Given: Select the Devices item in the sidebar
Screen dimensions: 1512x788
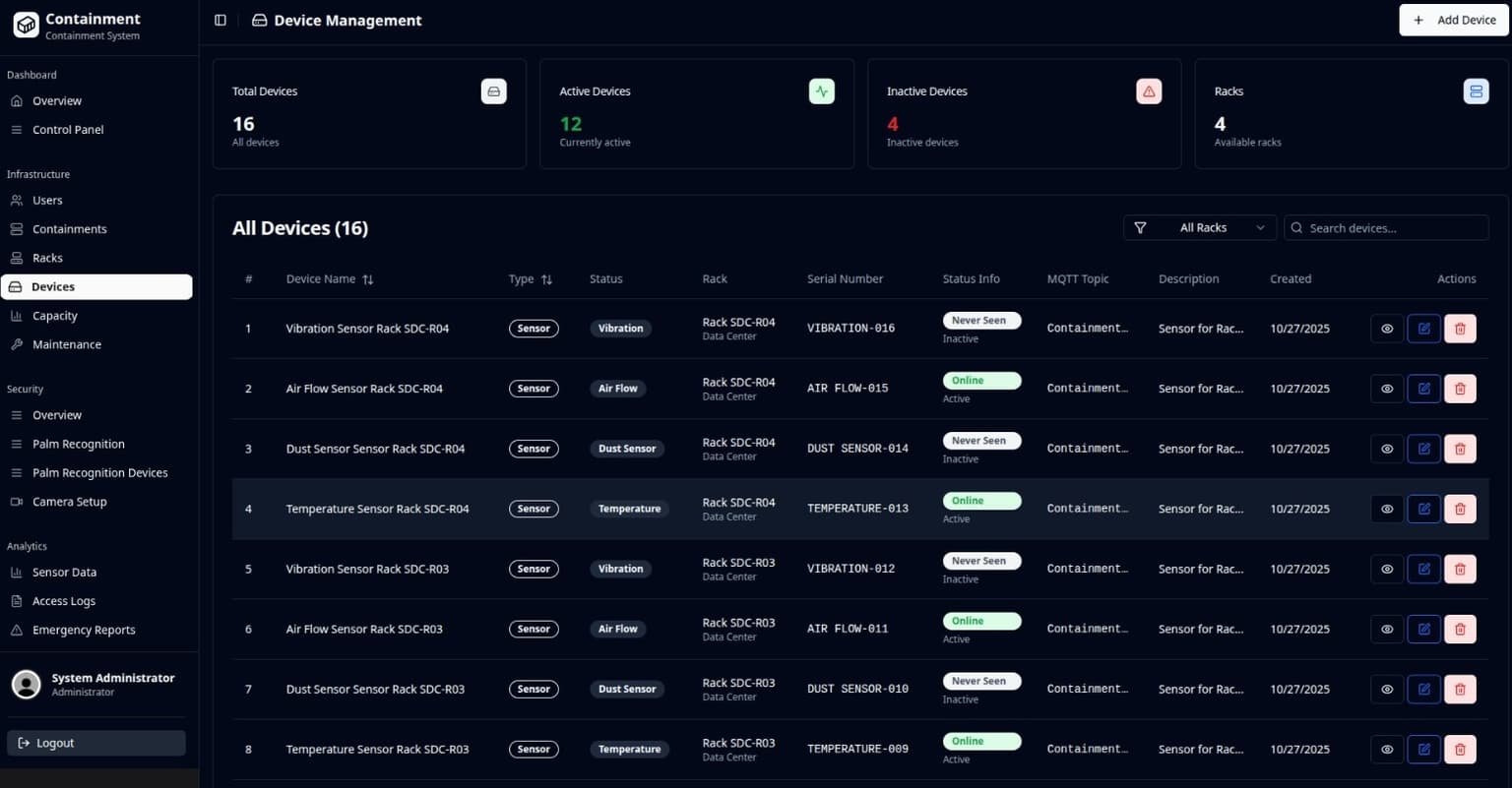Looking at the screenshot, I should point(54,286).
